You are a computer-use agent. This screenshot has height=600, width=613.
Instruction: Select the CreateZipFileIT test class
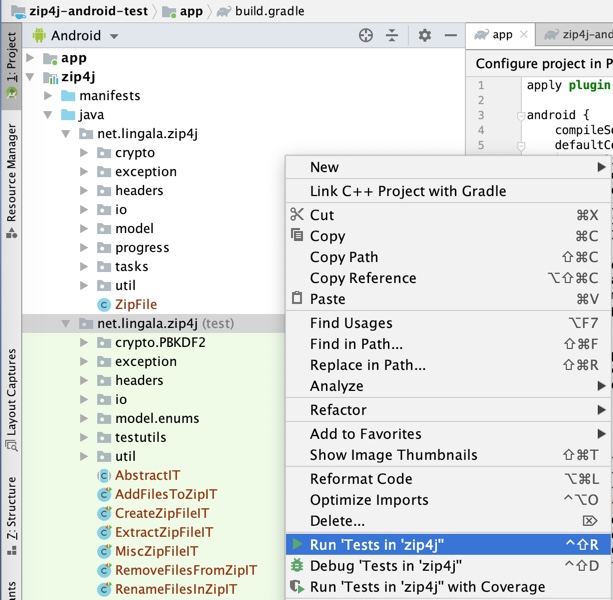pyautogui.click(x=153, y=513)
